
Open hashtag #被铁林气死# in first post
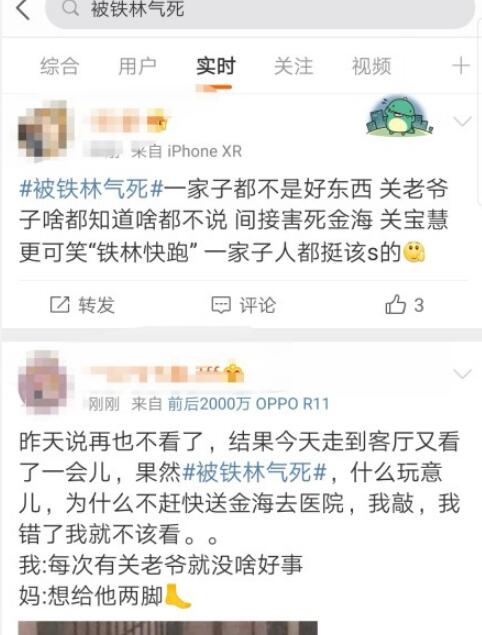click(91, 189)
